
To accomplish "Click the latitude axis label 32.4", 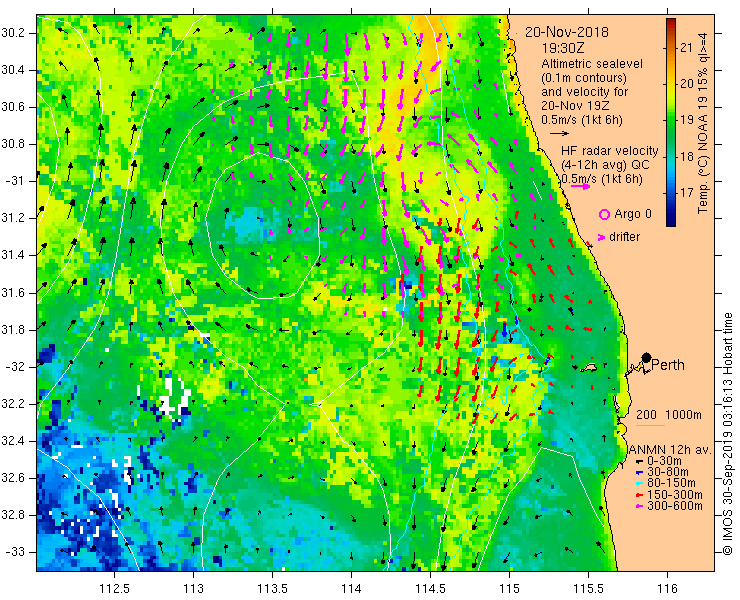I will click(x=11, y=441).
